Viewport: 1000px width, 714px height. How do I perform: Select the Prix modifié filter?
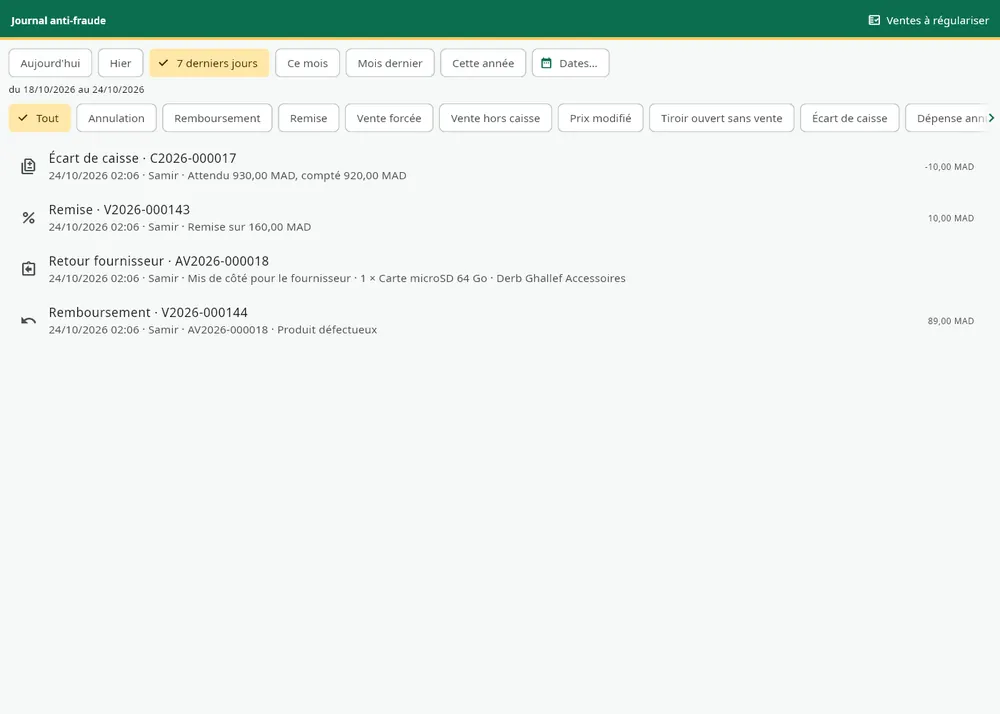coord(600,118)
